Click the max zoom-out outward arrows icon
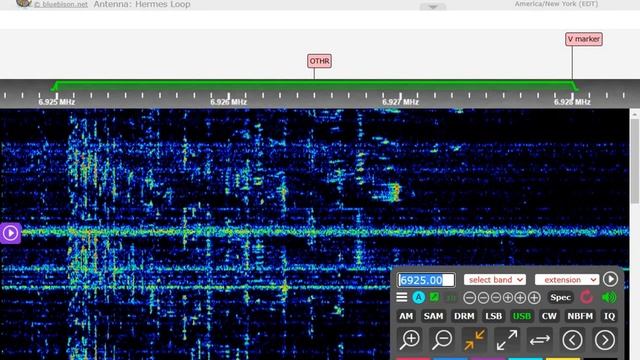640x360 pixels. (x=507, y=340)
